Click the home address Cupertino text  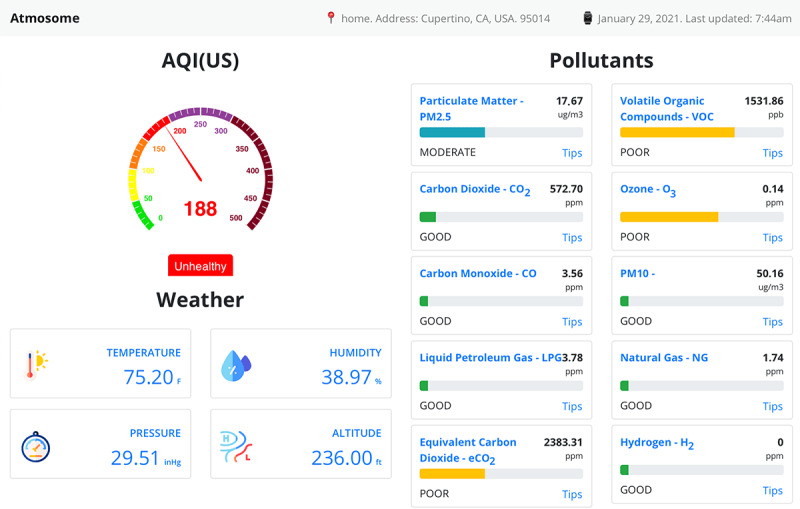[445, 18]
